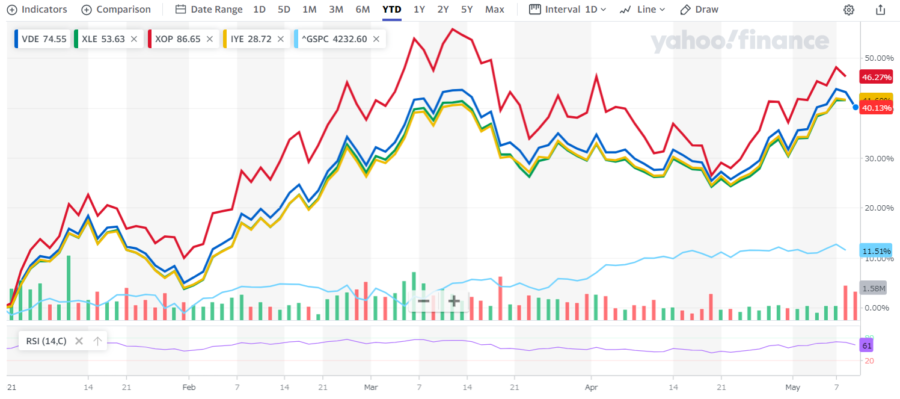The width and height of the screenshot is (900, 399).
Task: Click the IYE 28.72 legend label
Action: (x=251, y=39)
